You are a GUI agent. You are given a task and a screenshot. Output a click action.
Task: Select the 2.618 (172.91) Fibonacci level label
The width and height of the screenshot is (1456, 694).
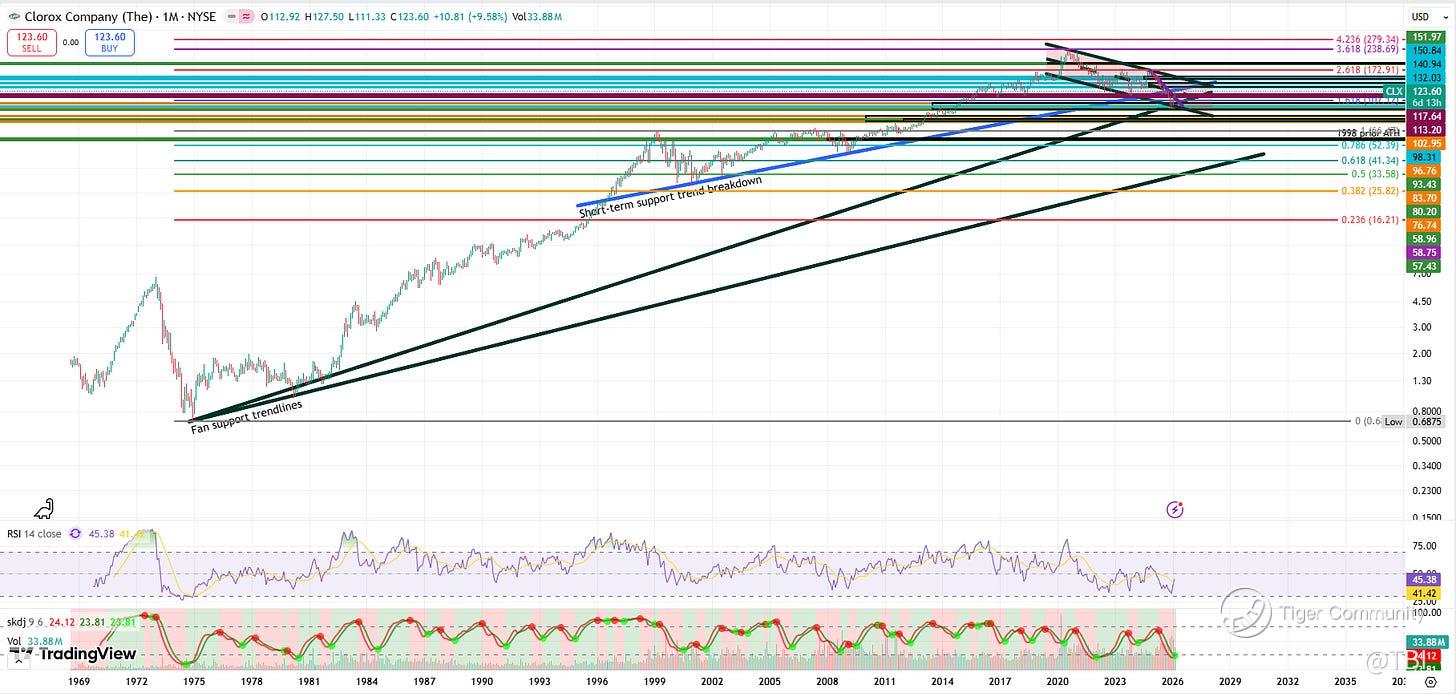click(1368, 70)
